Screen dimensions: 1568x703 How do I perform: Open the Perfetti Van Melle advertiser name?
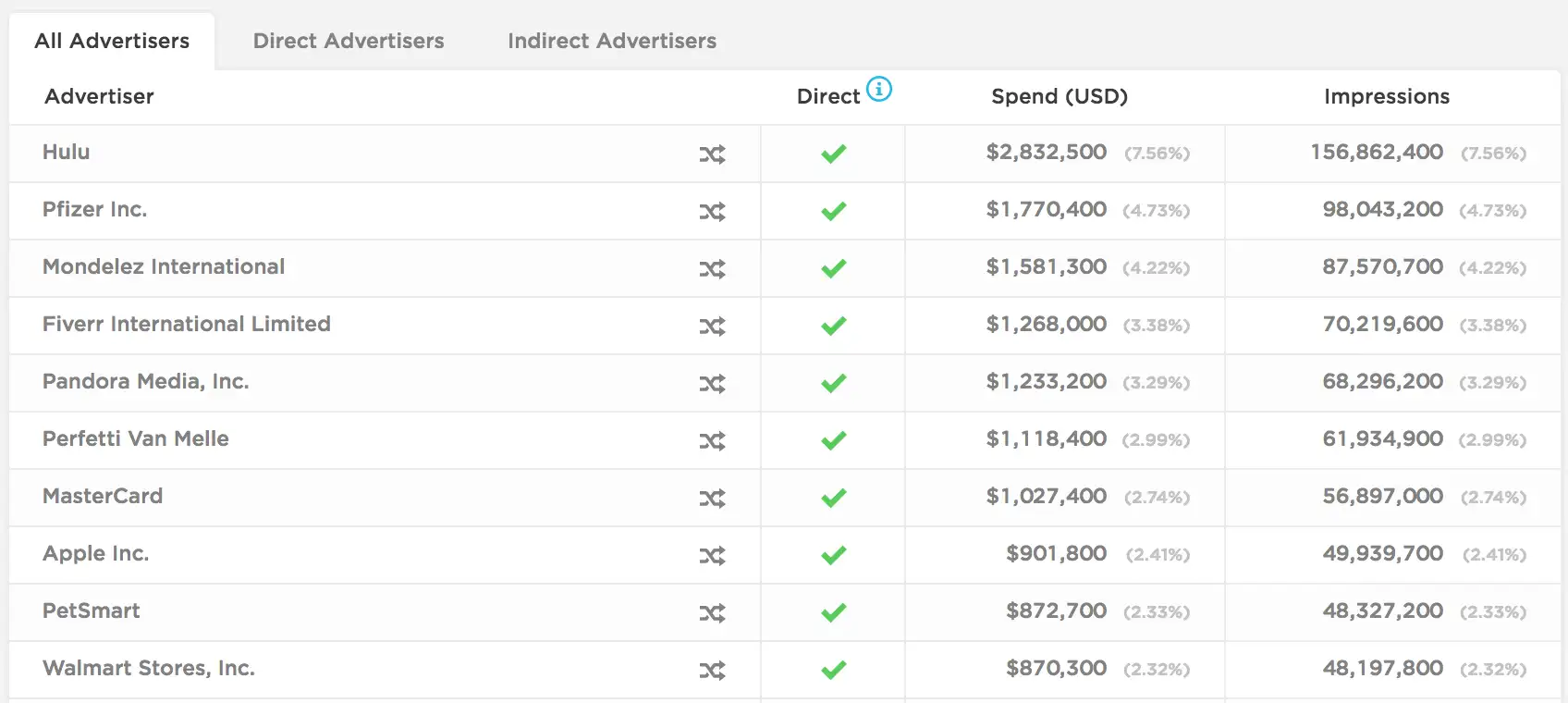[x=136, y=438]
